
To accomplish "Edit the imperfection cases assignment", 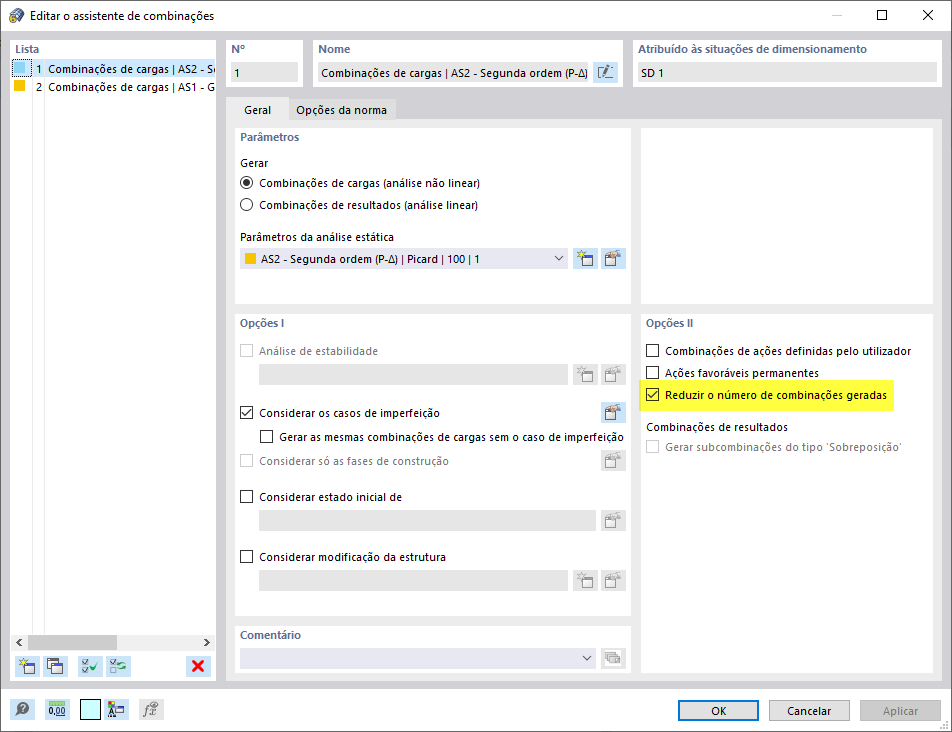I will [613, 411].
